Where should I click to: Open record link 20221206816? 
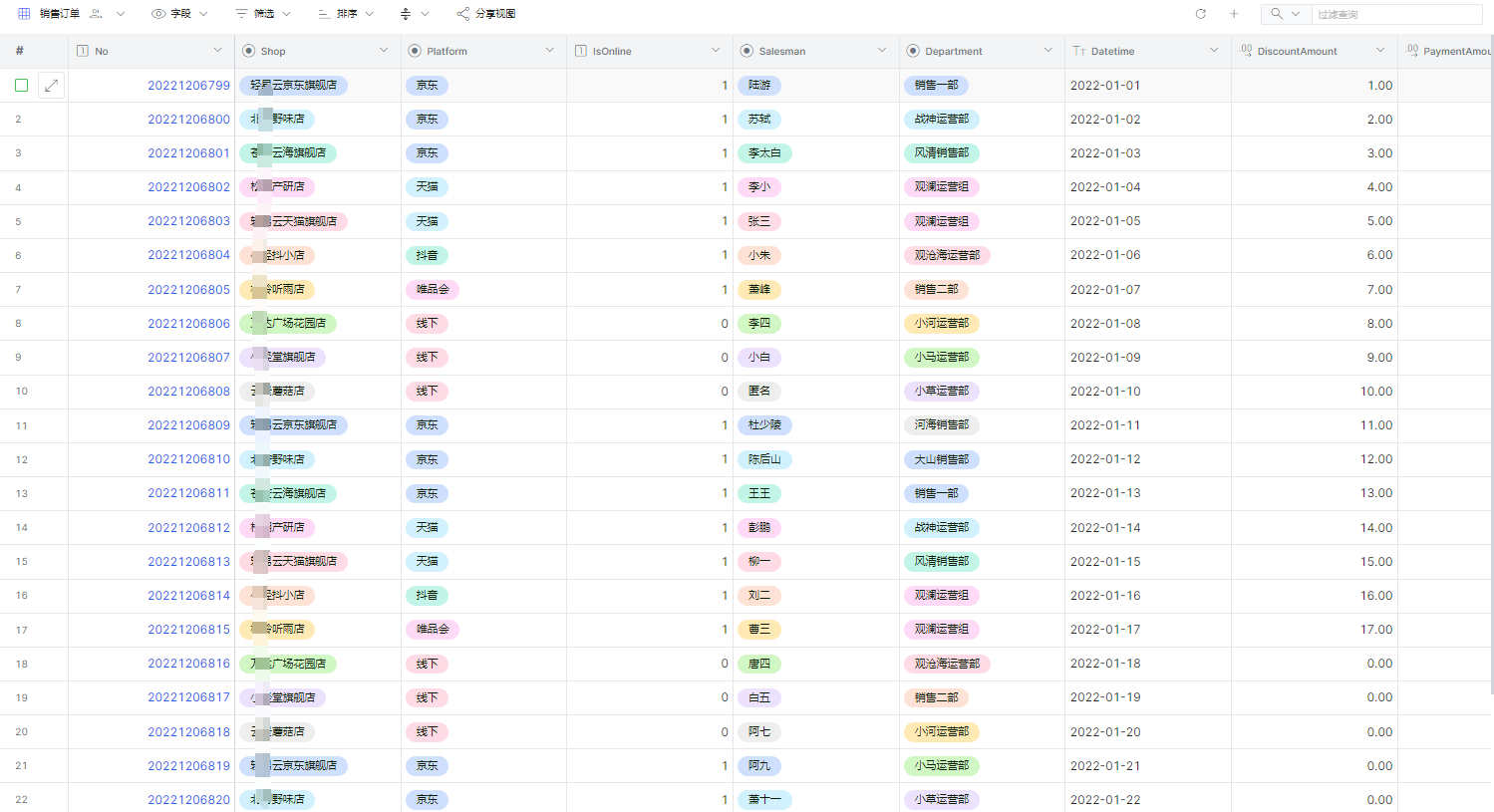pos(188,664)
